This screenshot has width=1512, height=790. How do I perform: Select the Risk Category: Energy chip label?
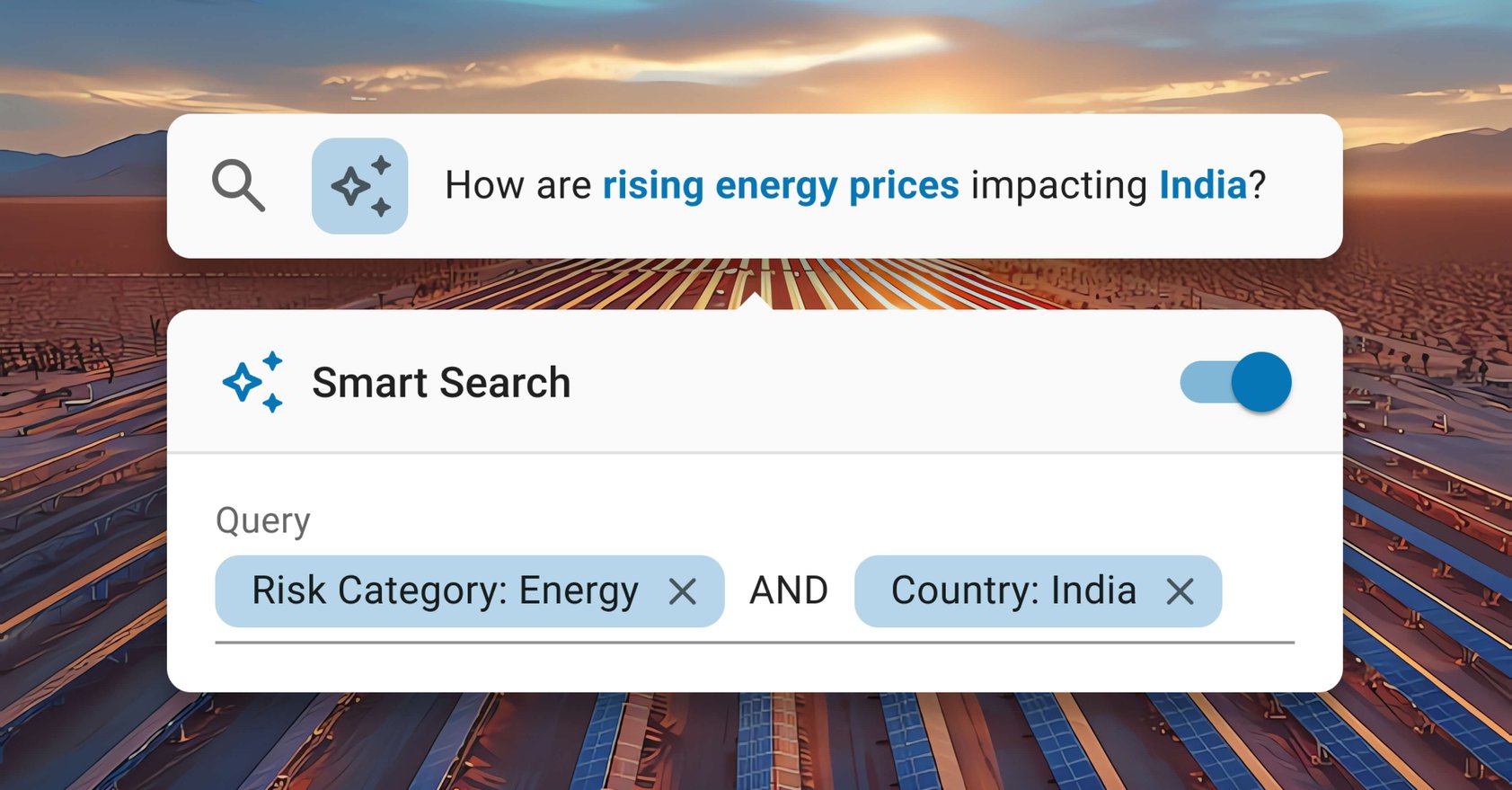coord(445,591)
